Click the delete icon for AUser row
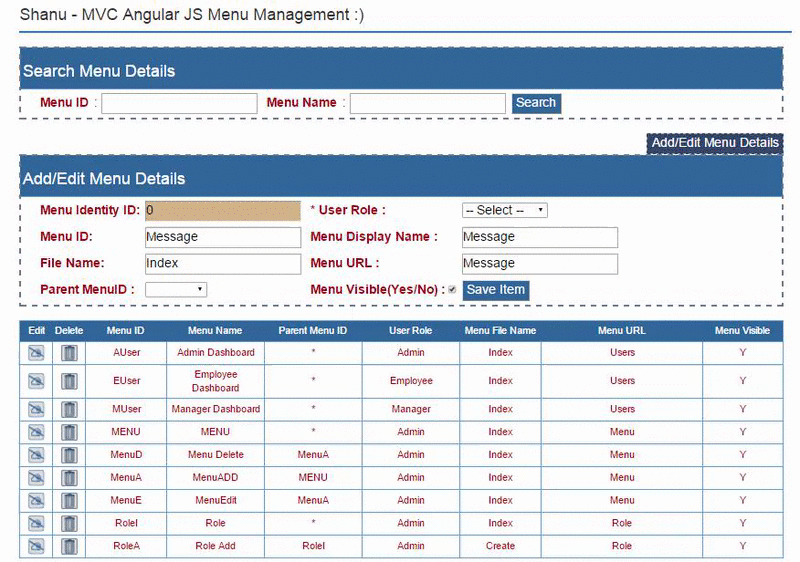This screenshot has width=800, height=562. click(x=69, y=352)
